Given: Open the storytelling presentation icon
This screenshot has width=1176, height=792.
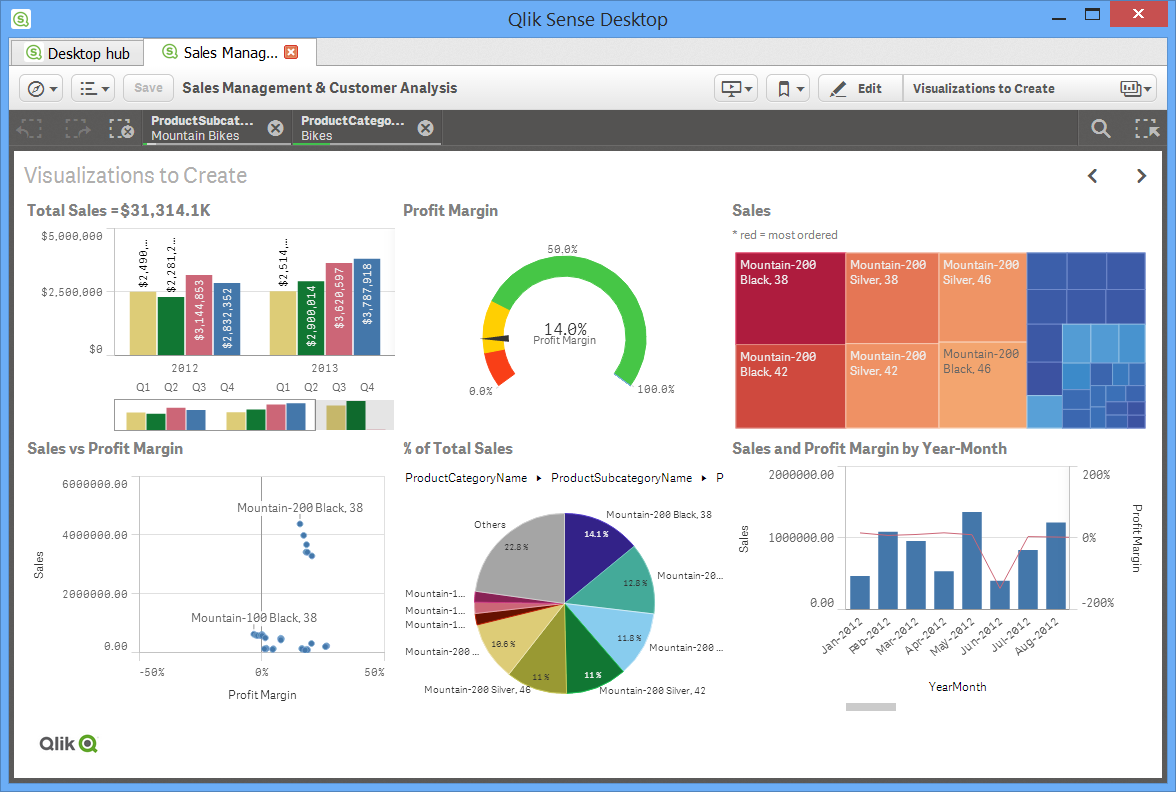Looking at the screenshot, I should click(x=730, y=88).
